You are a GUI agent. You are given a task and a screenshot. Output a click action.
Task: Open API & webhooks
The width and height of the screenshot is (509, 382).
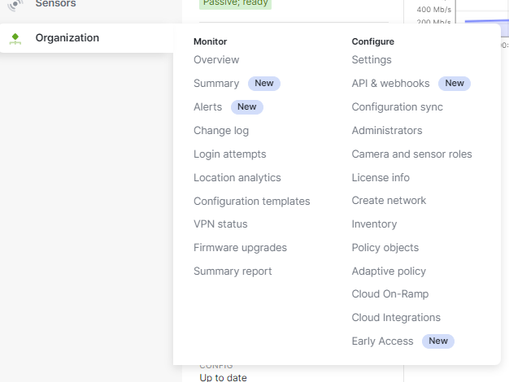point(390,83)
